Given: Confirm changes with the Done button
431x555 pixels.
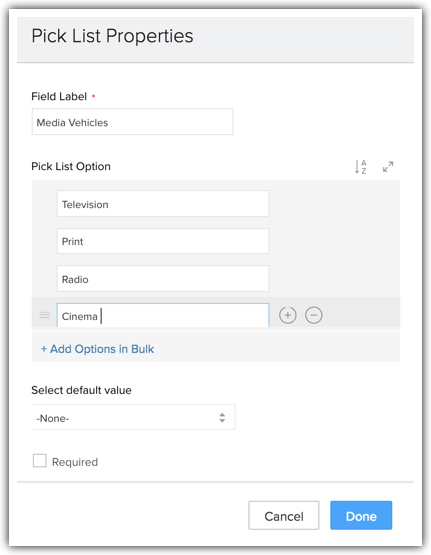Looking at the screenshot, I should tap(361, 516).
